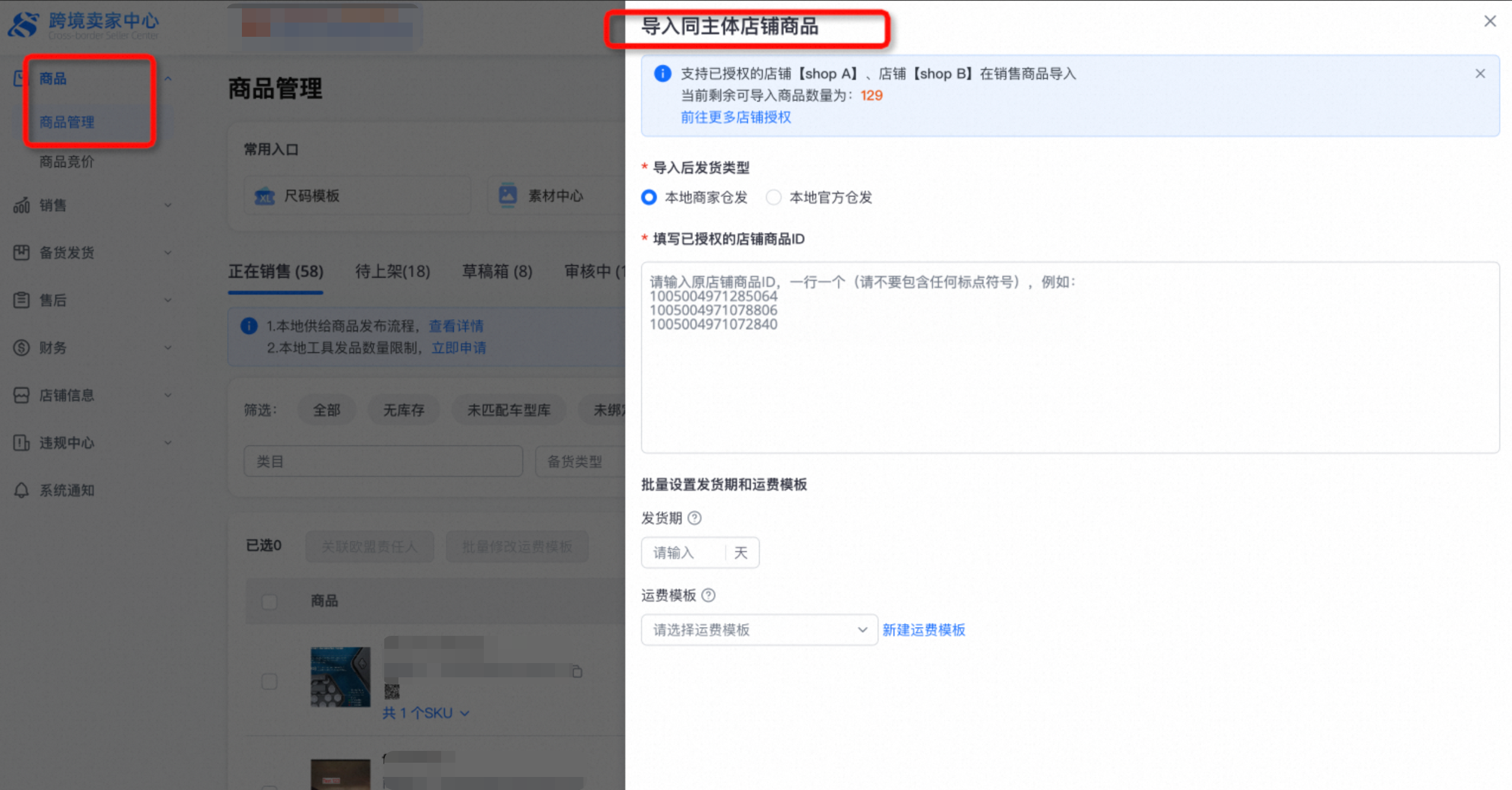Screen dimensions: 1512x790
Task: Dismiss the blue info banner
Action: pyautogui.click(x=1480, y=74)
